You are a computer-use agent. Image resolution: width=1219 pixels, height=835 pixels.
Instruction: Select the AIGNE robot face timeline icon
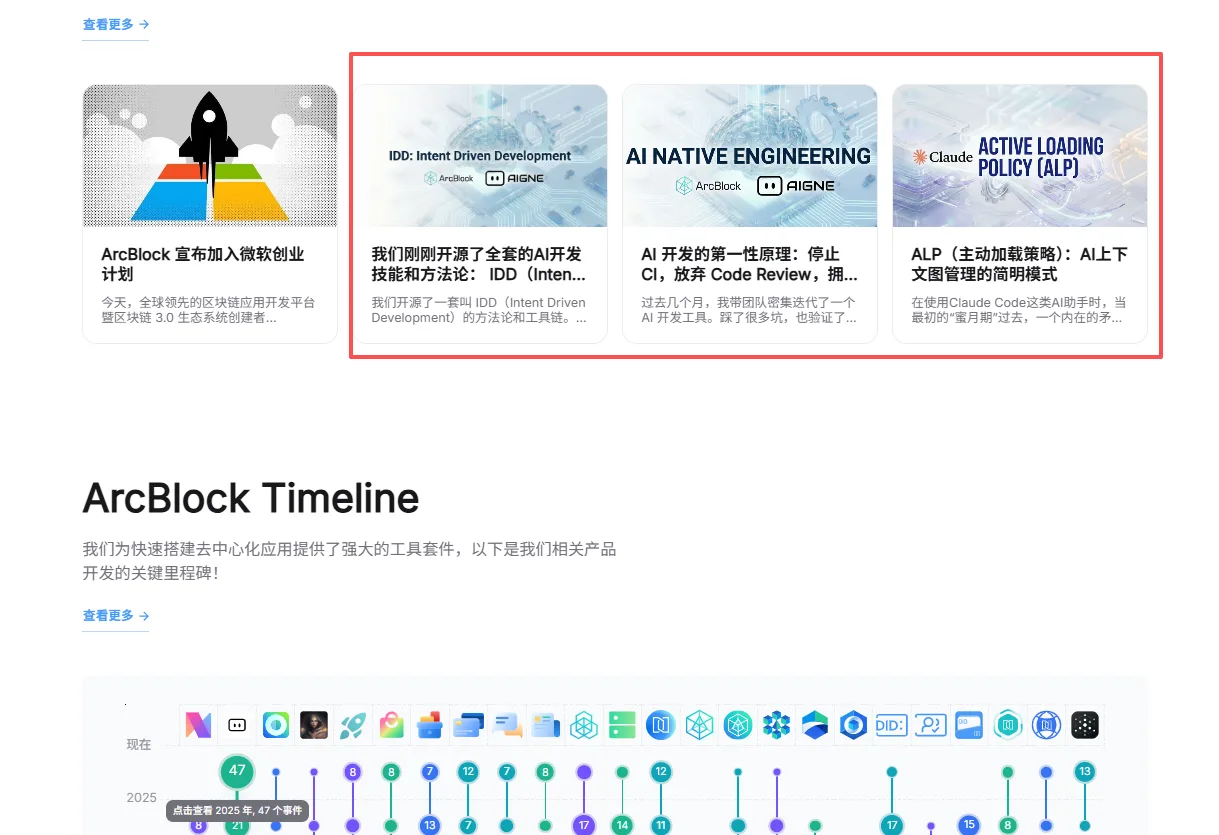pyautogui.click(x=237, y=725)
